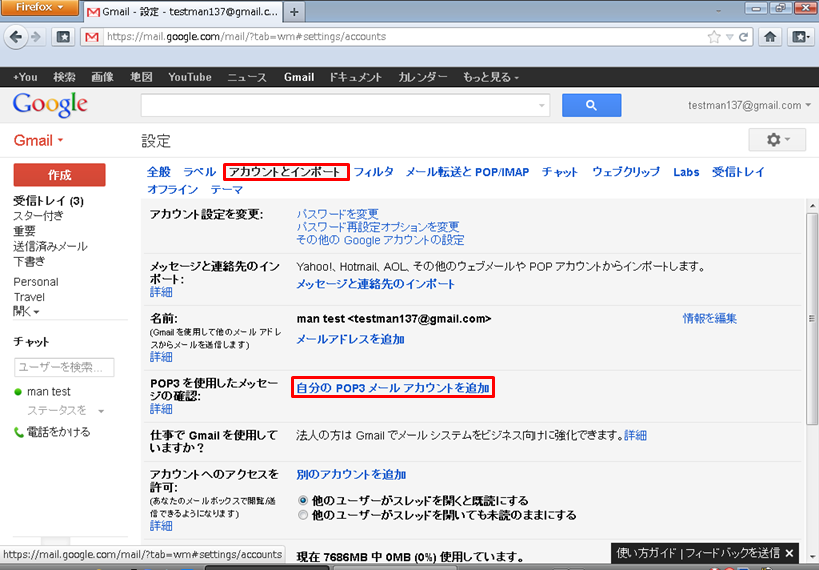Go back with the browser back arrow
This screenshot has width=819, height=570.
(16, 37)
